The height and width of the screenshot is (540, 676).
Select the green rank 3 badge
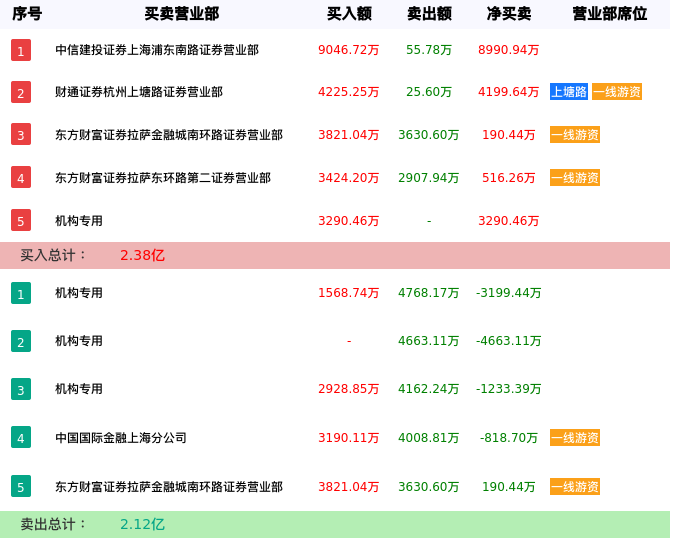[x=21, y=389]
